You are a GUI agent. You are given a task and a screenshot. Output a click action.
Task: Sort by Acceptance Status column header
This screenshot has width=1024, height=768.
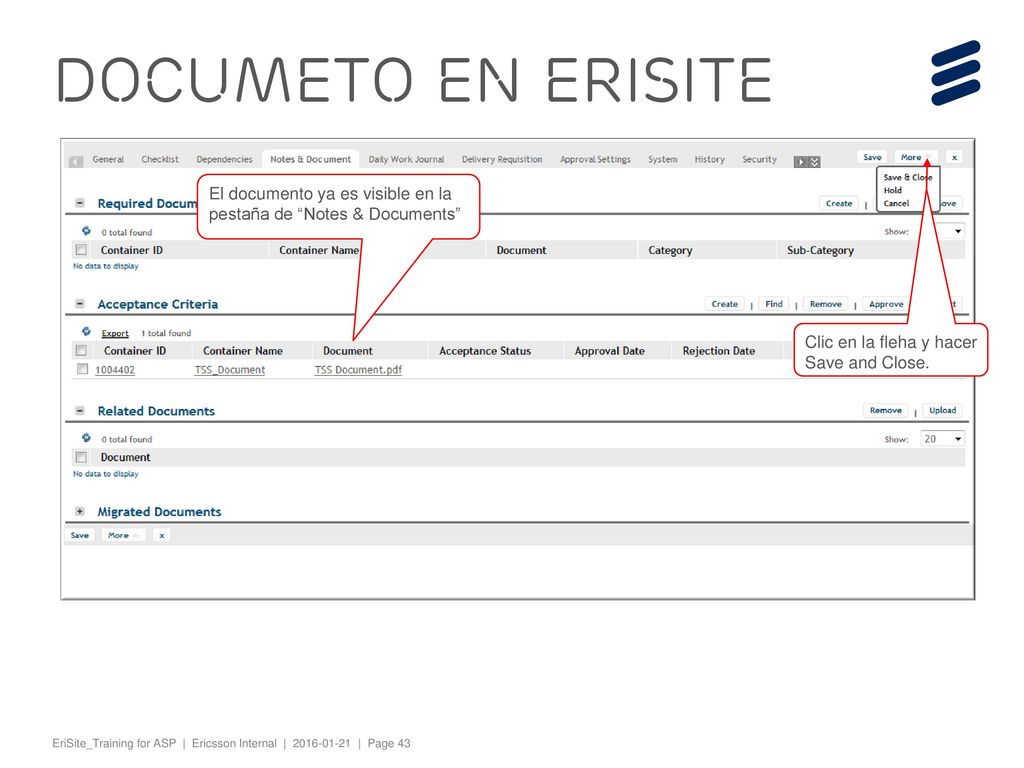(485, 351)
